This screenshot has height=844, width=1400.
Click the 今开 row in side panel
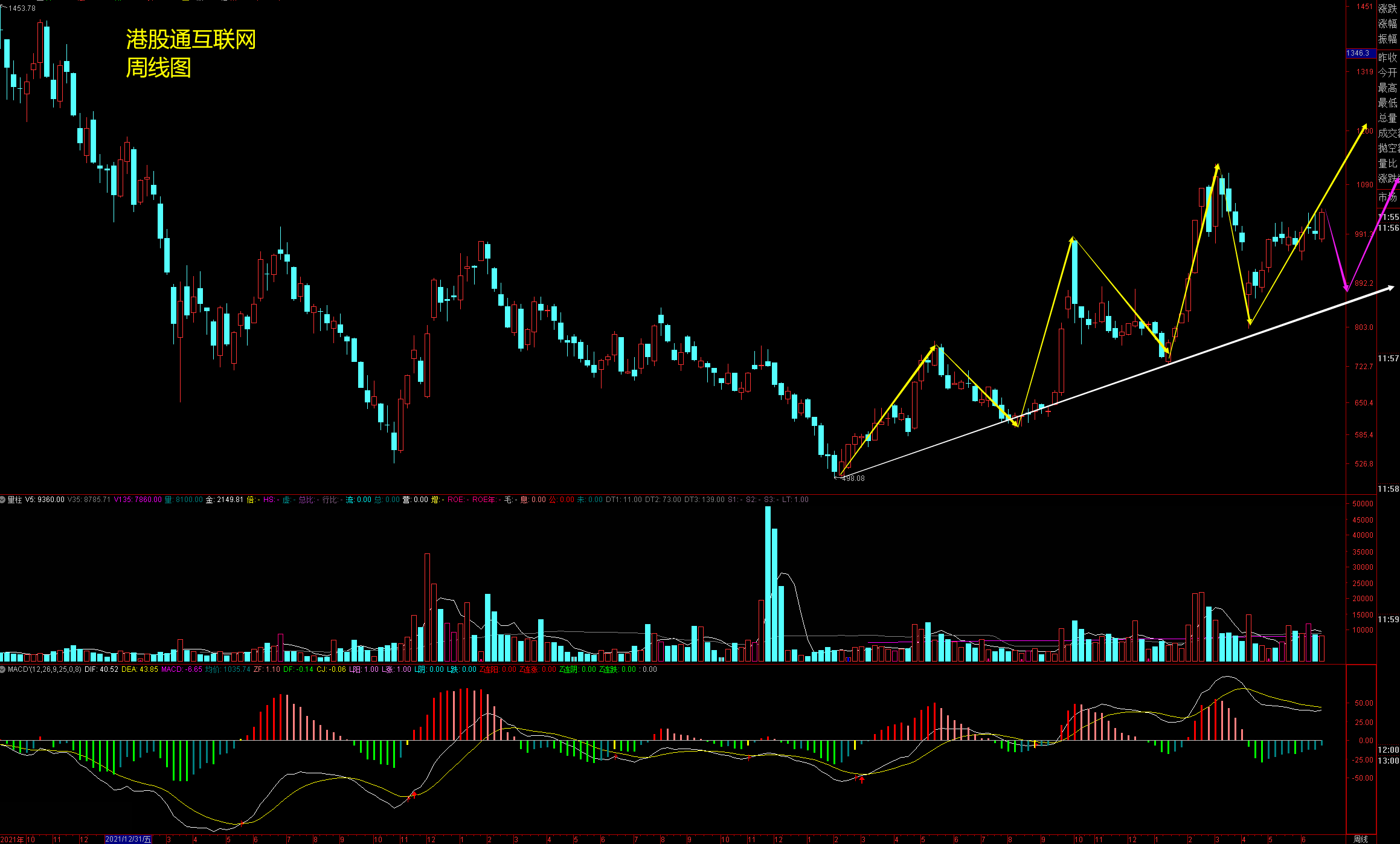[1387, 72]
